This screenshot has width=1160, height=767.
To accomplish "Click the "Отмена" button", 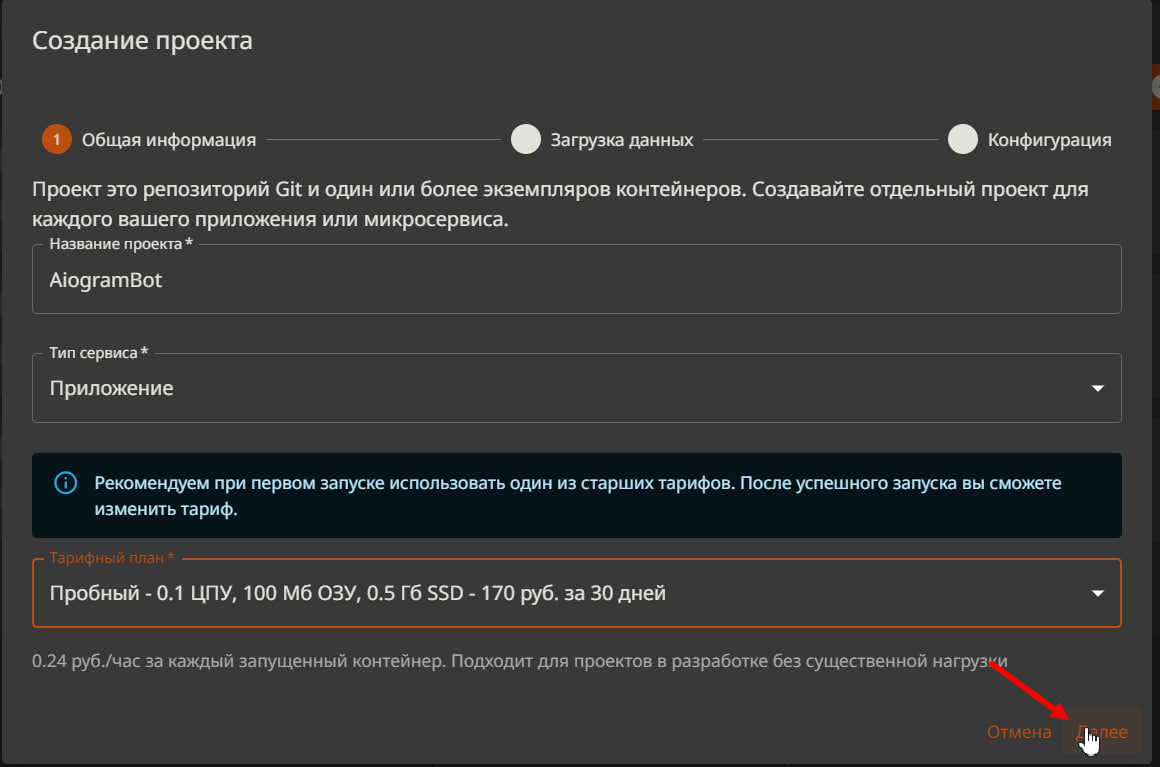I will [x=1018, y=731].
